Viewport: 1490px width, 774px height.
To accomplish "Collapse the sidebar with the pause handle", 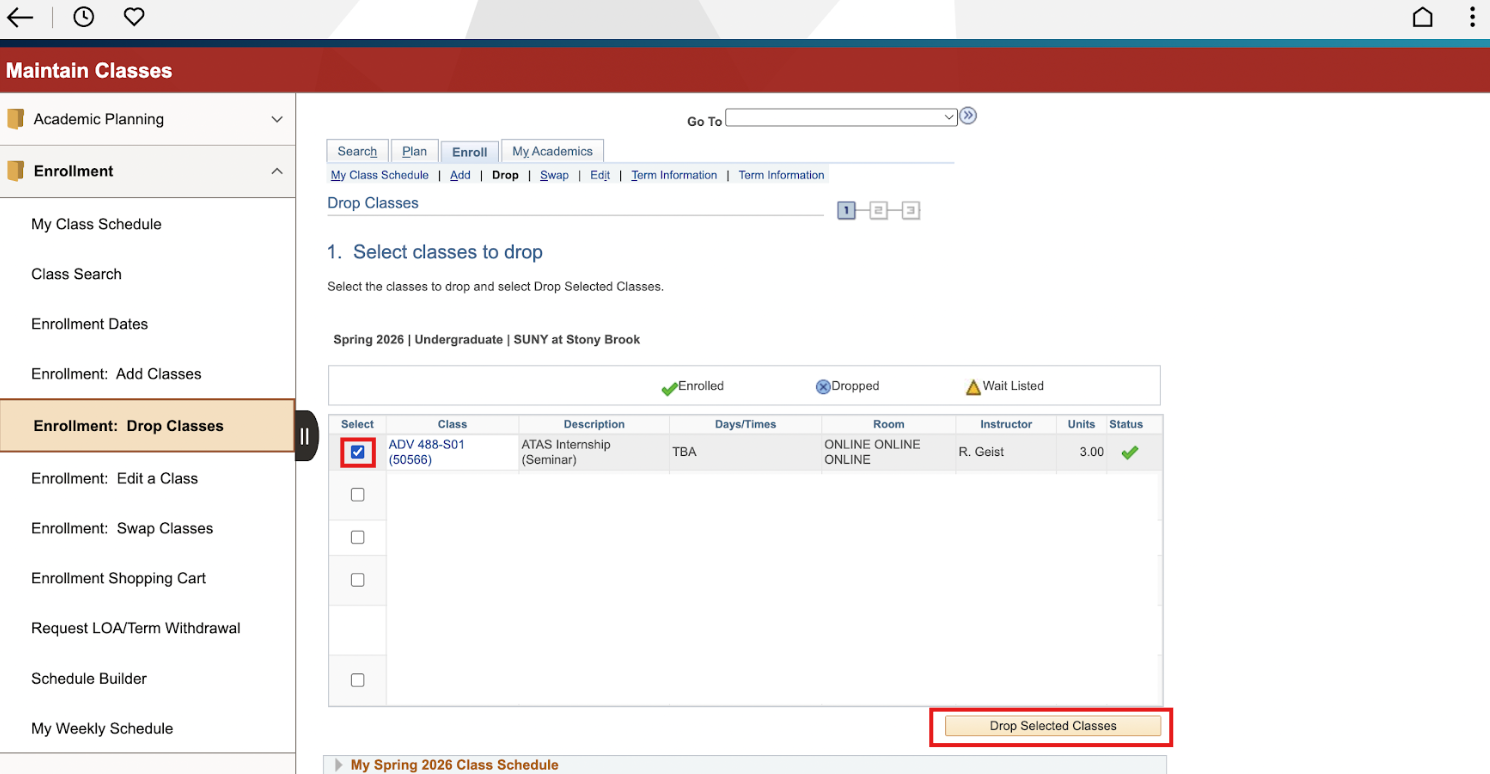I will click(x=306, y=436).
